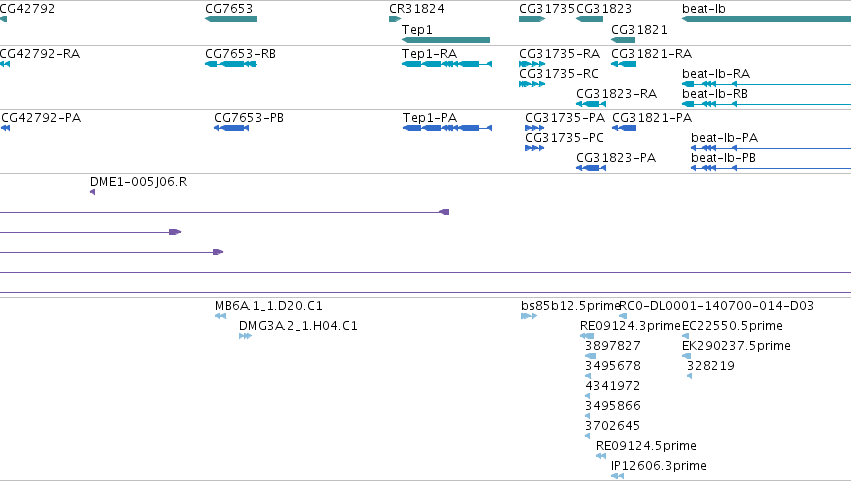Select the RE09124.3prime EST
The width and height of the screenshot is (851, 481).
[630, 326]
